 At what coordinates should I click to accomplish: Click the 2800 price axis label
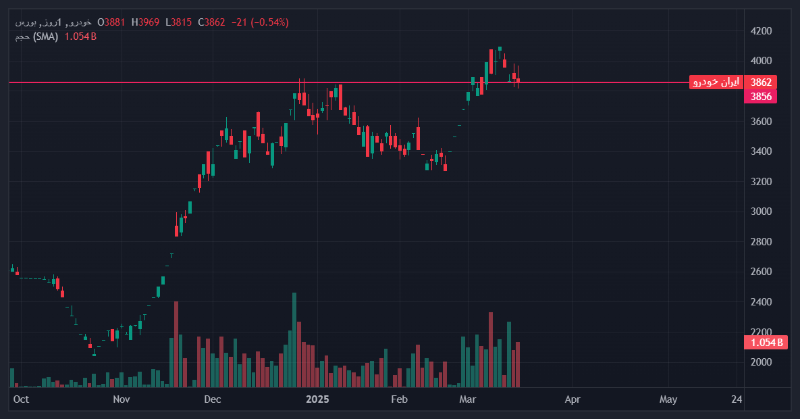(761, 242)
